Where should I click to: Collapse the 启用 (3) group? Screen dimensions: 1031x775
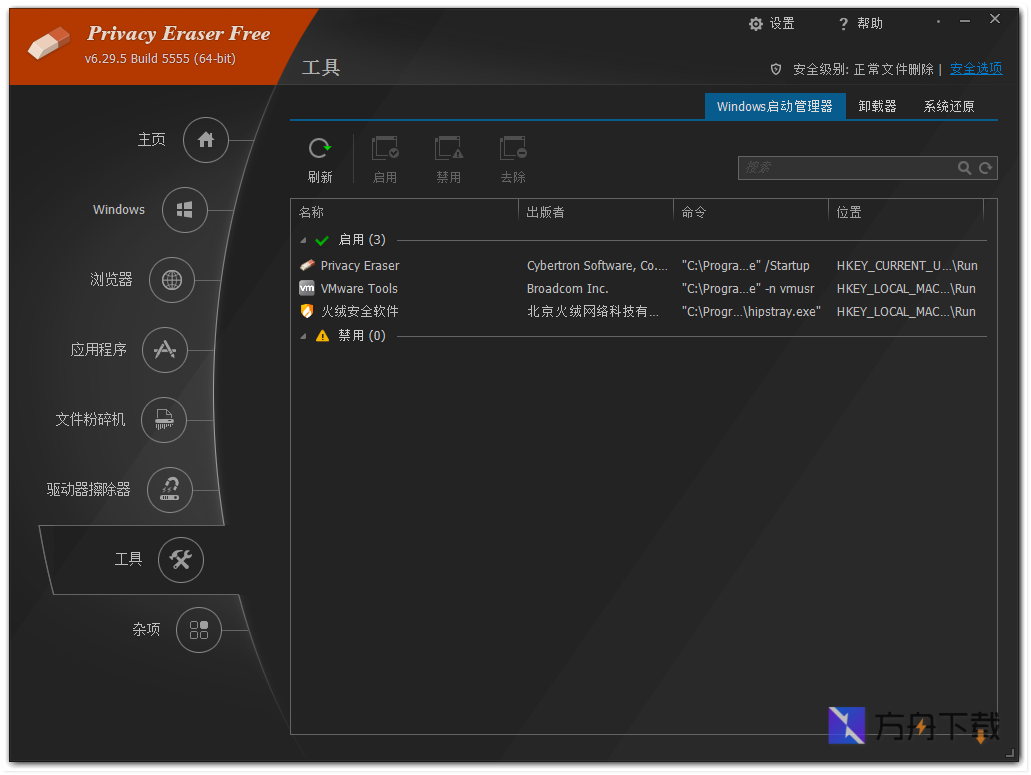(x=303, y=241)
